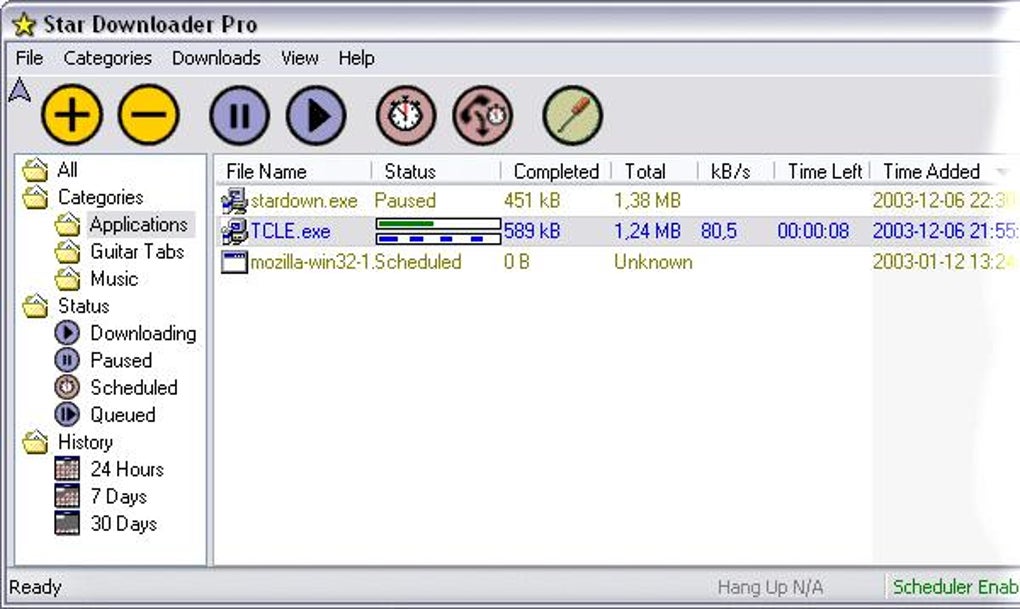The height and width of the screenshot is (609, 1020).
Task: Click the TCLE.exe file icon
Action: point(234,231)
